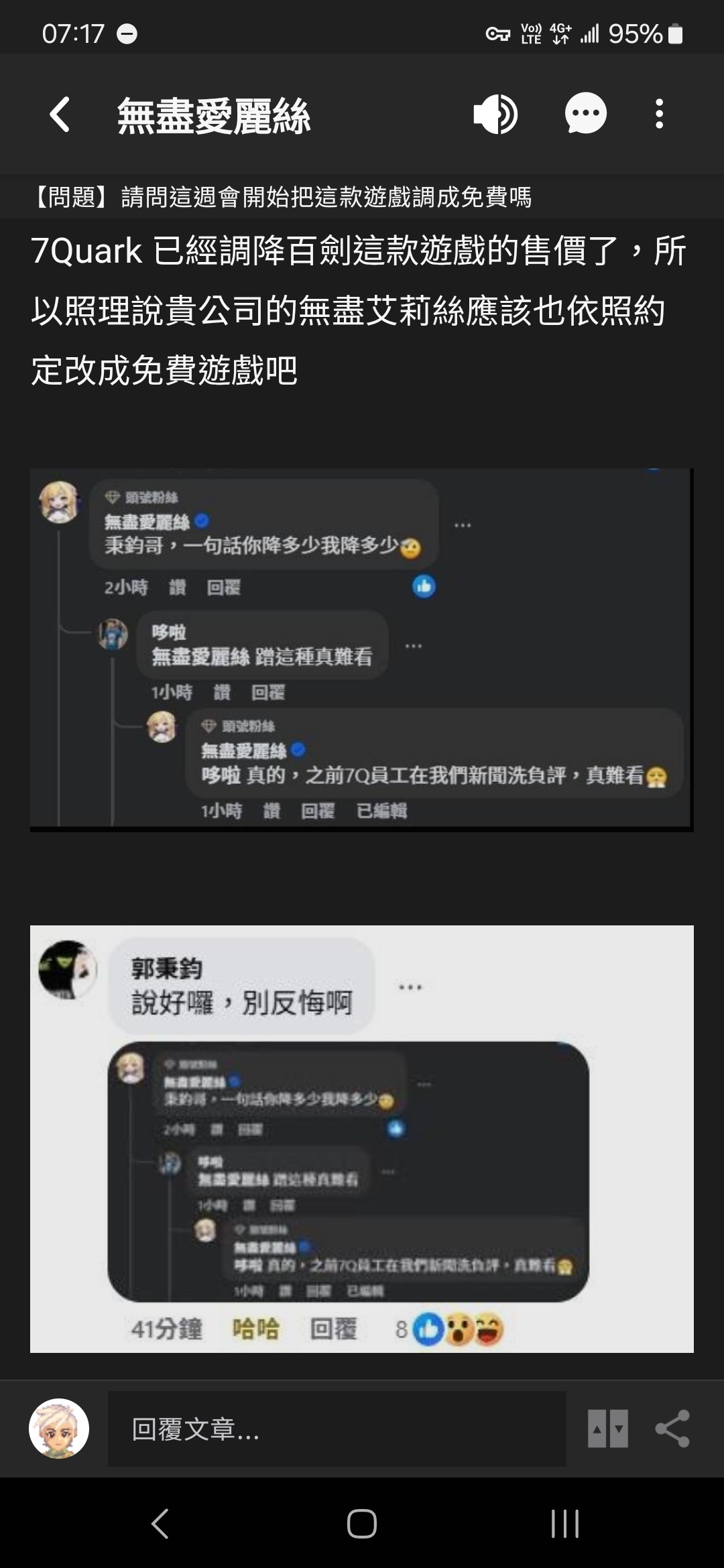Open the post title starting with 【問題】

[281, 197]
